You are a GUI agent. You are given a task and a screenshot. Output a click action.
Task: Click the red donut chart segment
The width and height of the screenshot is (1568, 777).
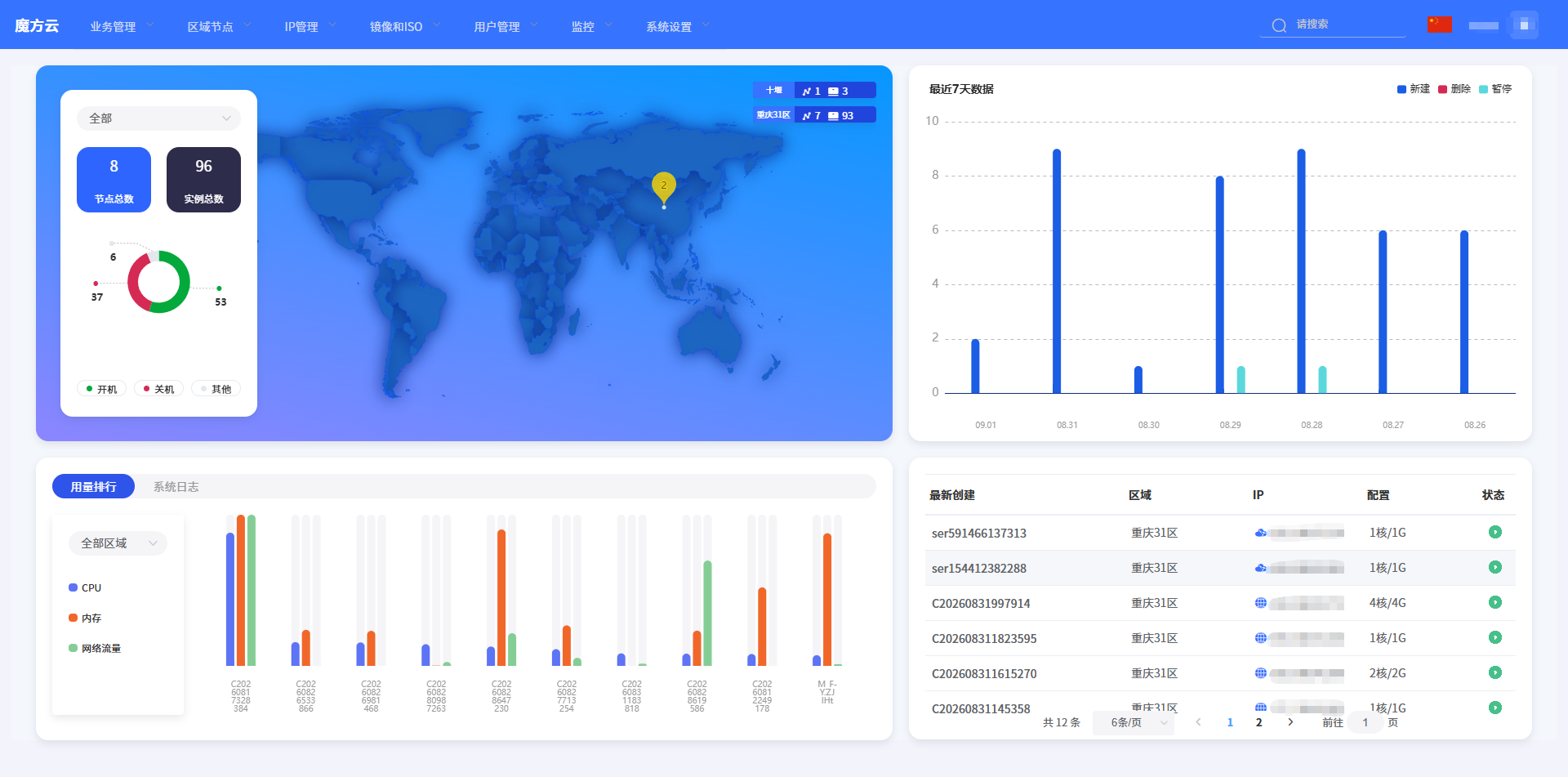point(135,284)
